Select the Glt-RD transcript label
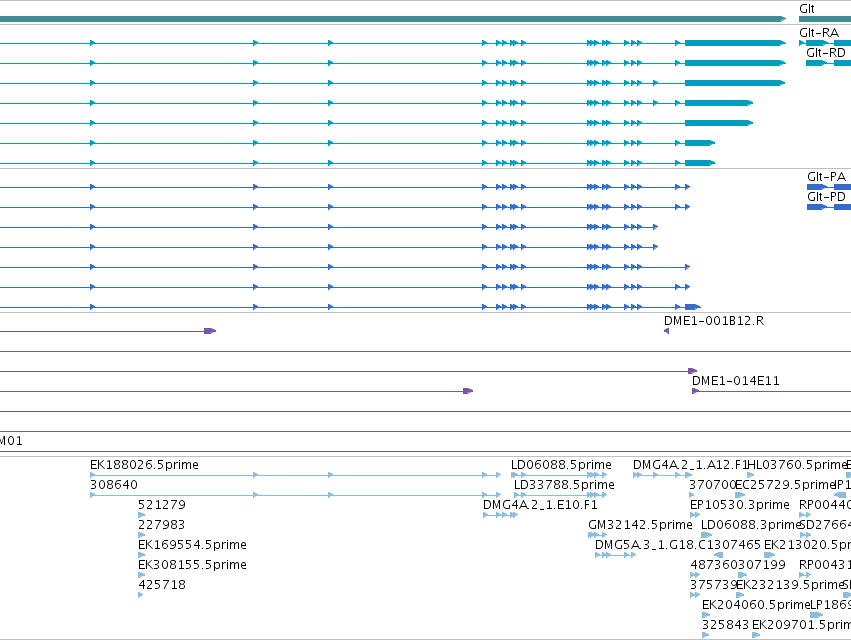Image resolution: width=851 pixels, height=640 pixels. (x=825, y=53)
